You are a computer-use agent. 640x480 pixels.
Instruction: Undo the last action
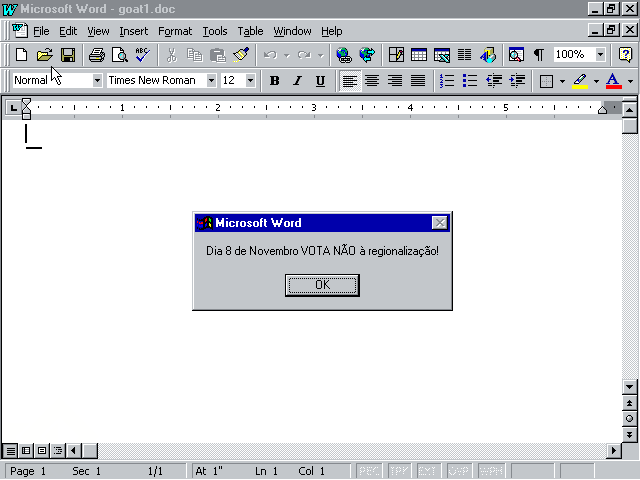pos(270,55)
